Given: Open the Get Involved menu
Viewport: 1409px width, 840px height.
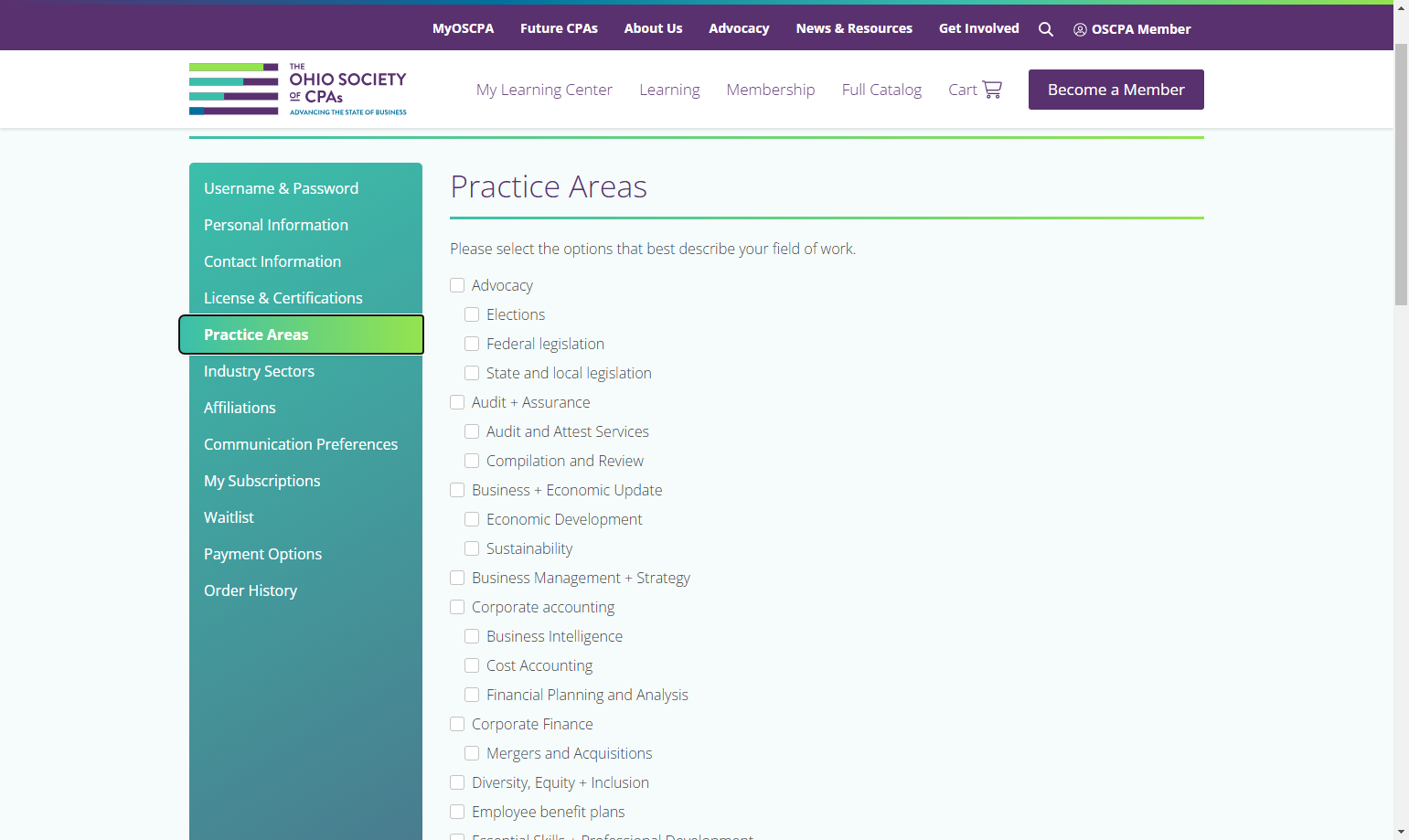Looking at the screenshot, I should pyautogui.click(x=978, y=28).
